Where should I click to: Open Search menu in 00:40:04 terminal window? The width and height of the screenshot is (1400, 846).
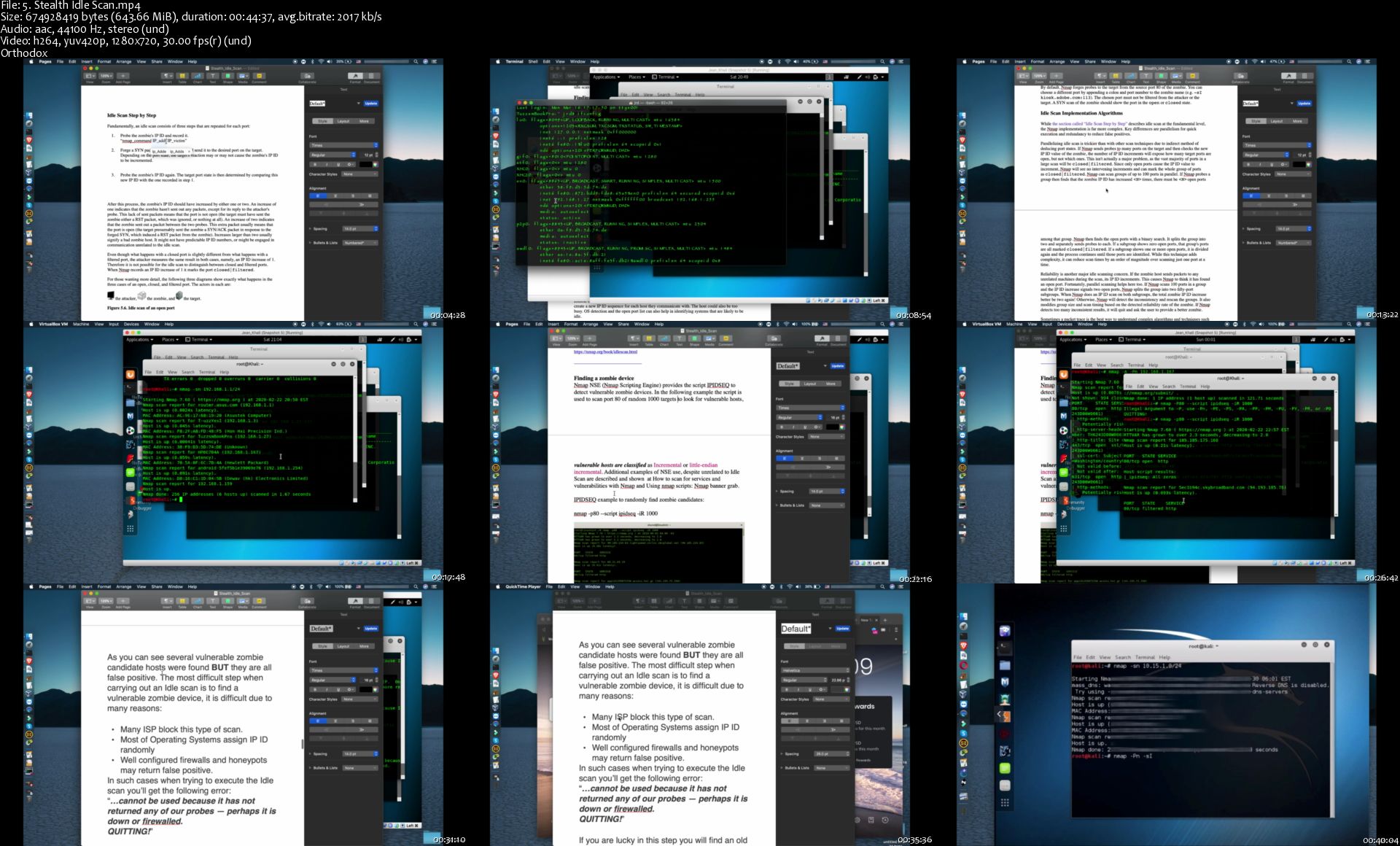click(1123, 657)
